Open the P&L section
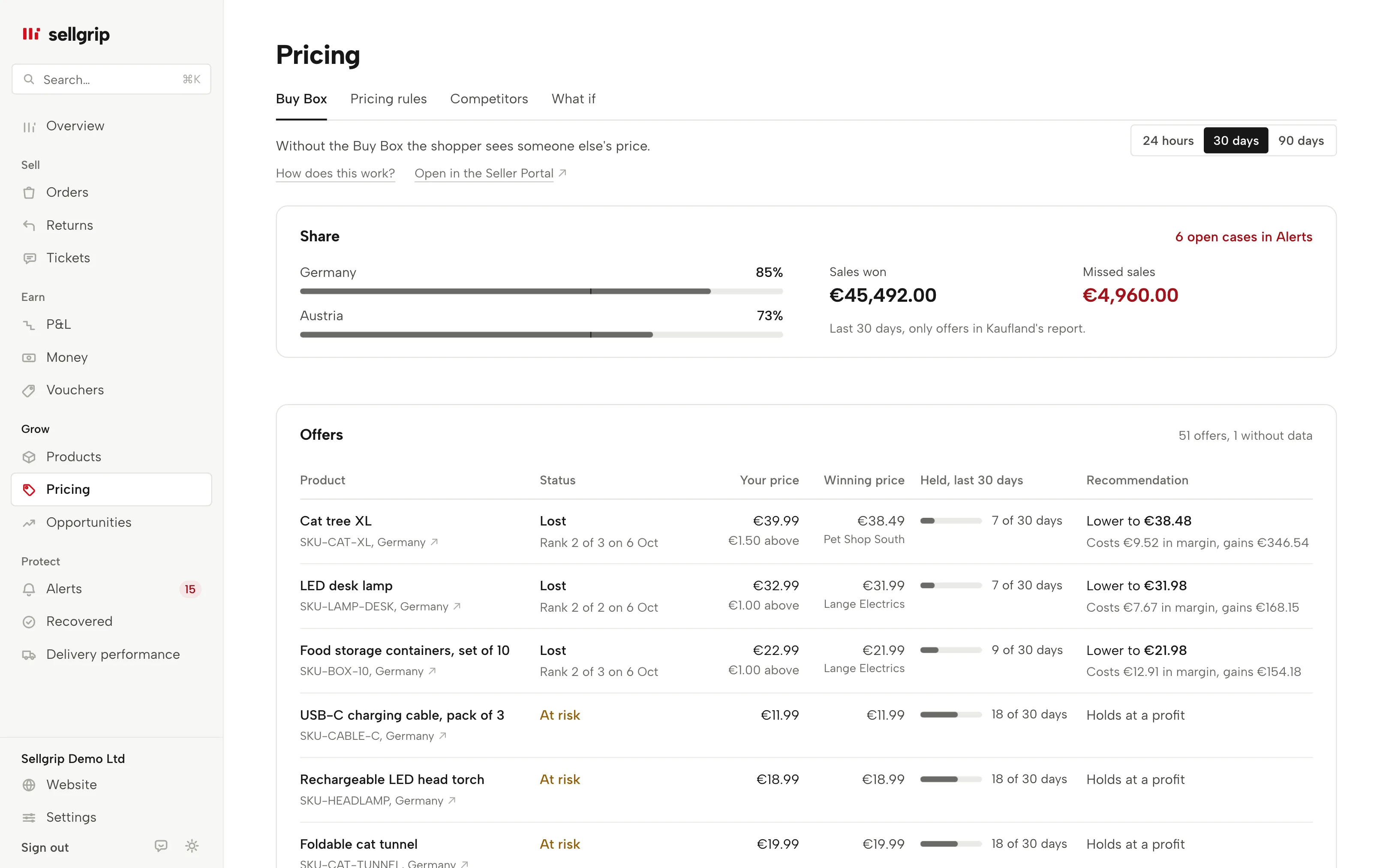The image size is (1389, 868). [111, 324]
